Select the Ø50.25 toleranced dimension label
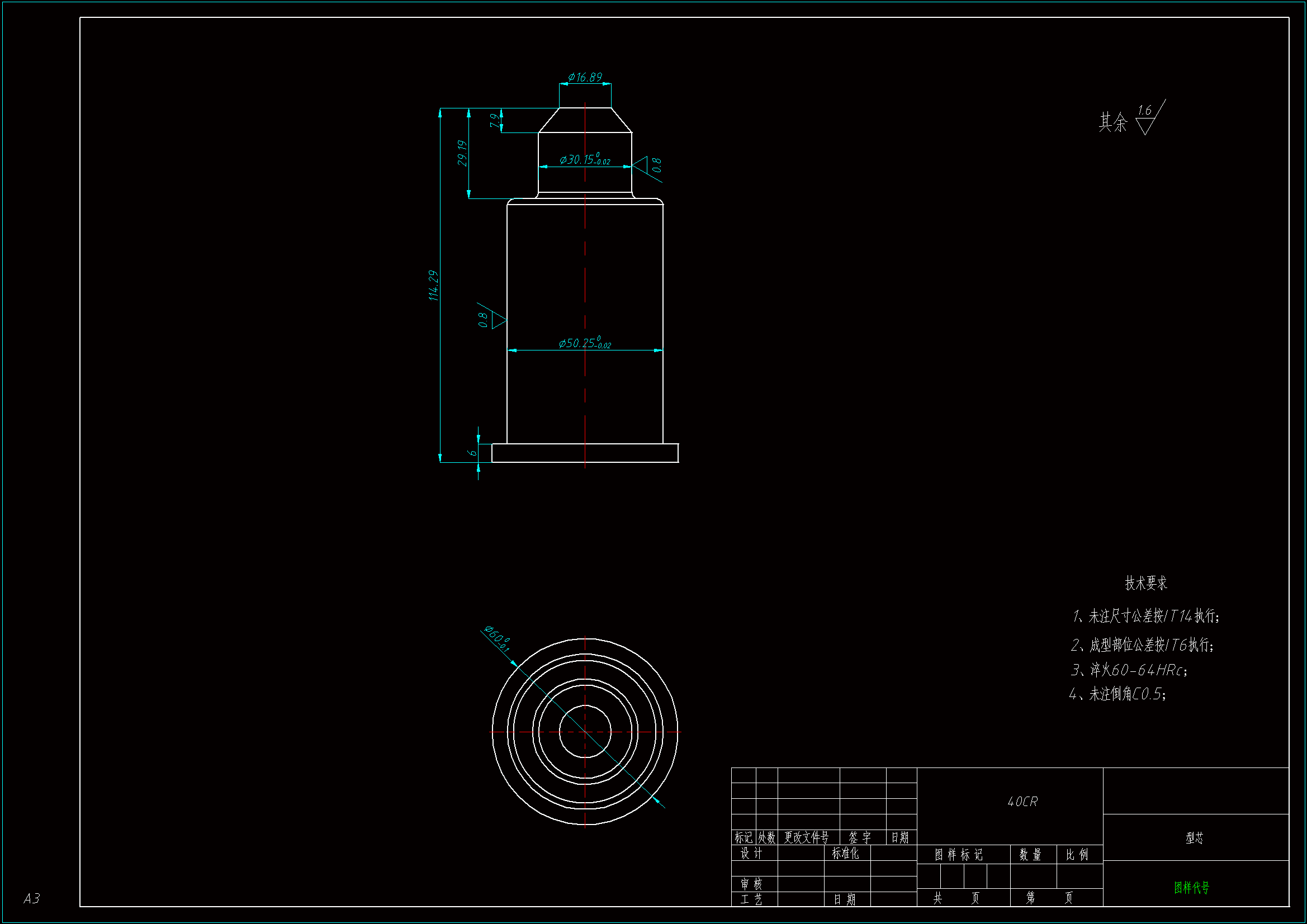The width and height of the screenshot is (1307, 924). pos(584,343)
